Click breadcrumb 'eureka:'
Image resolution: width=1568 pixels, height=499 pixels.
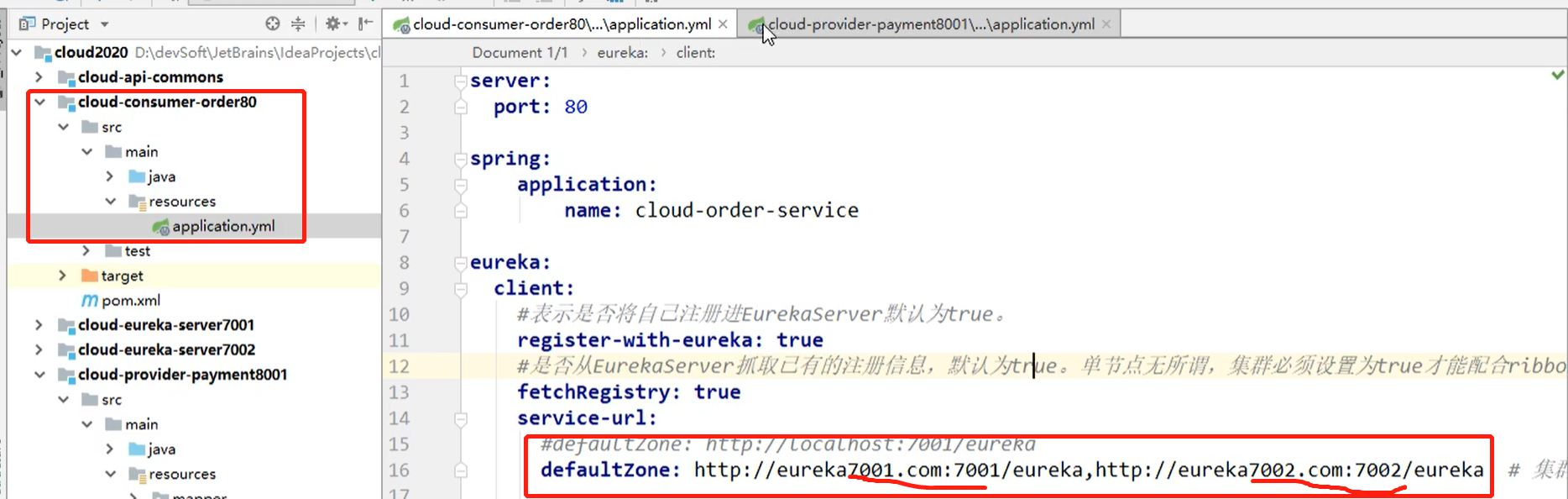coord(622,52)
